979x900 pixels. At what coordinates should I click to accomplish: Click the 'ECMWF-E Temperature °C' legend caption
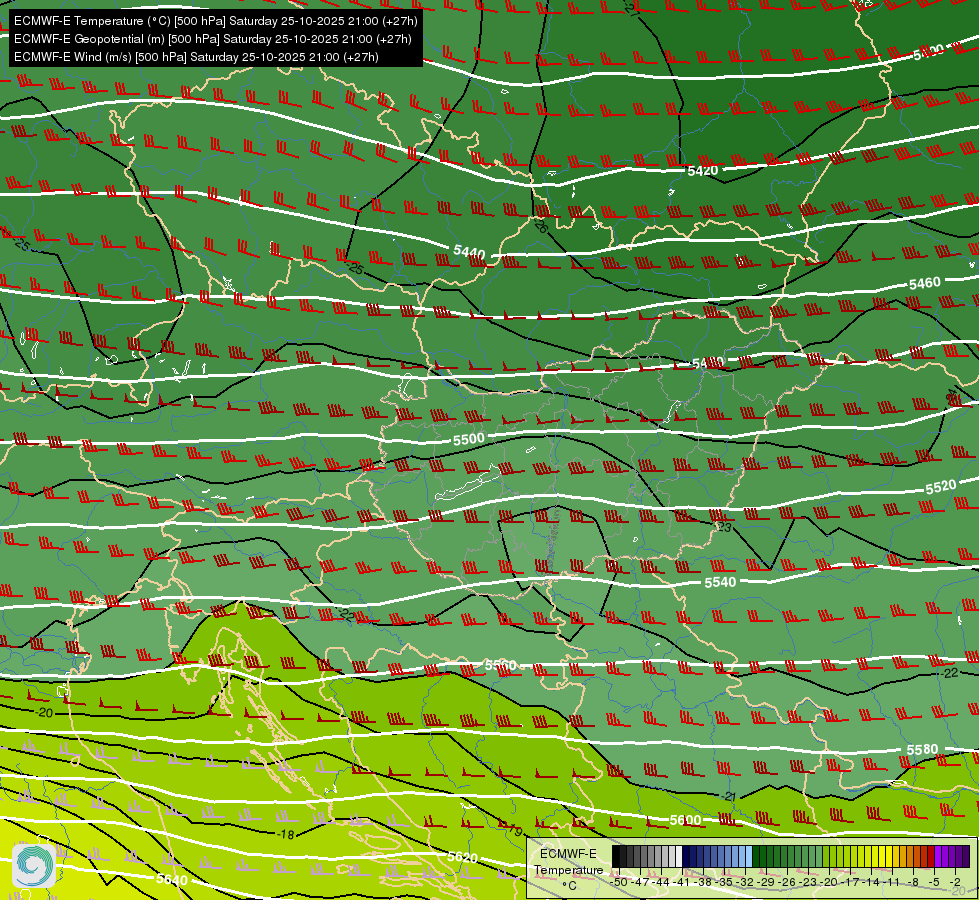[x=568, y=869]
